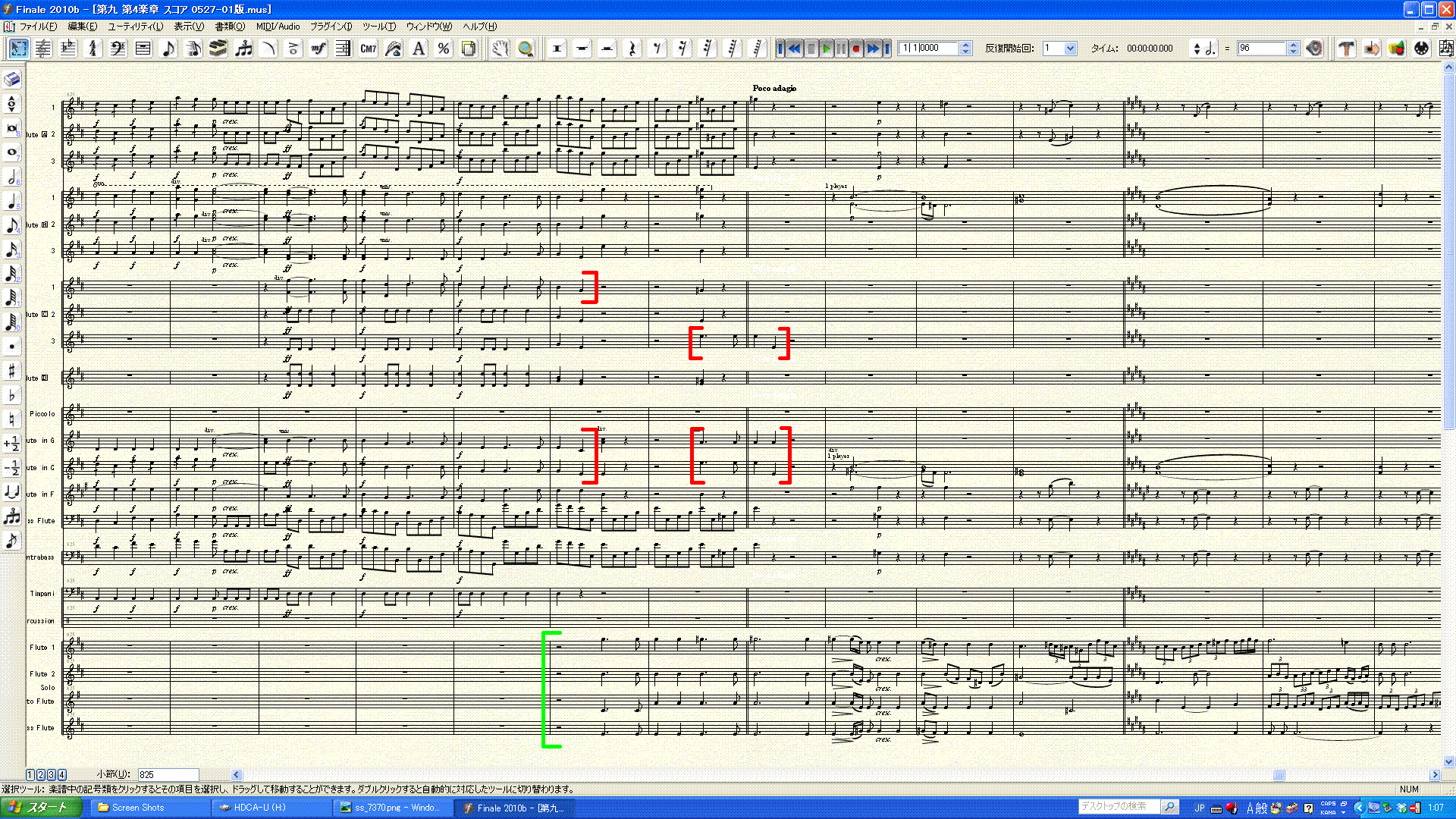Click the Fast Forward playback button

[873, 49]
